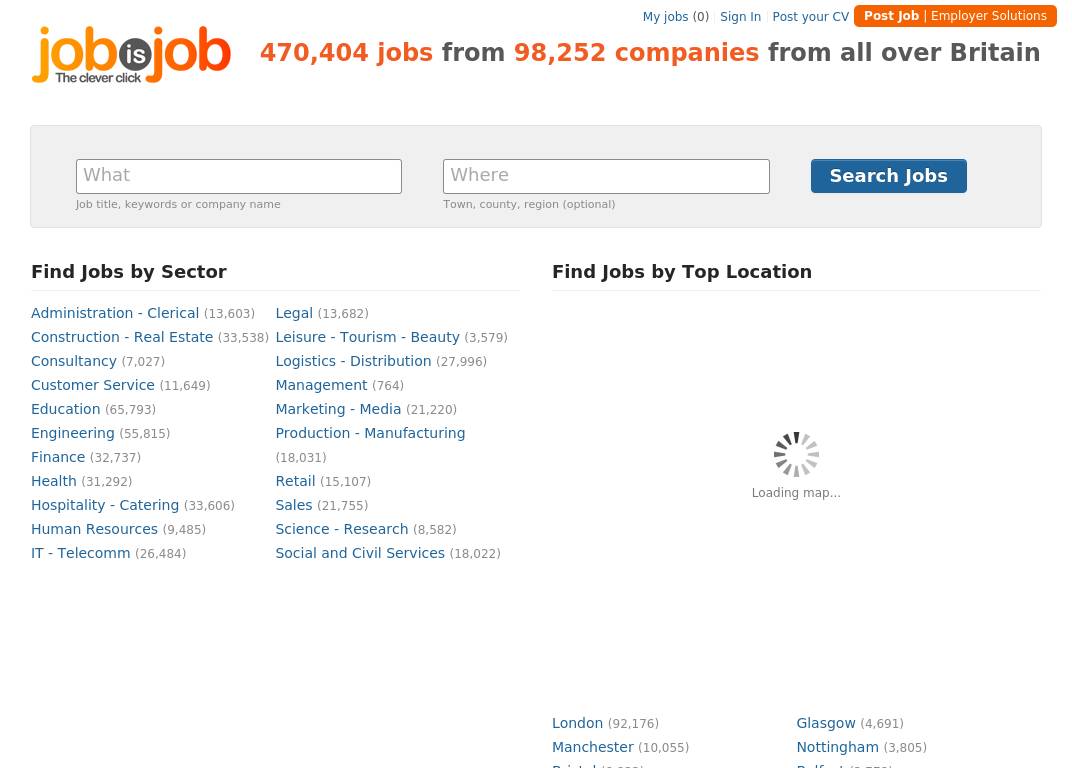1072x768 pixels.
Task: Open the Sign In link
Action: coord(740,17)
